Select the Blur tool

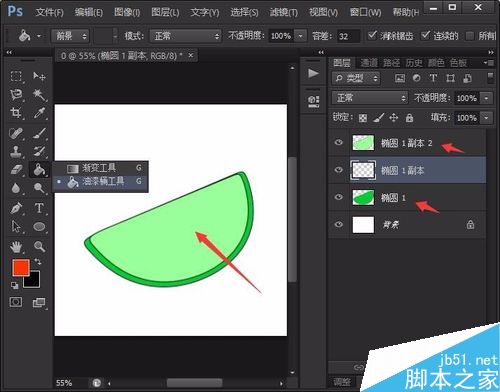click(16, 188)
